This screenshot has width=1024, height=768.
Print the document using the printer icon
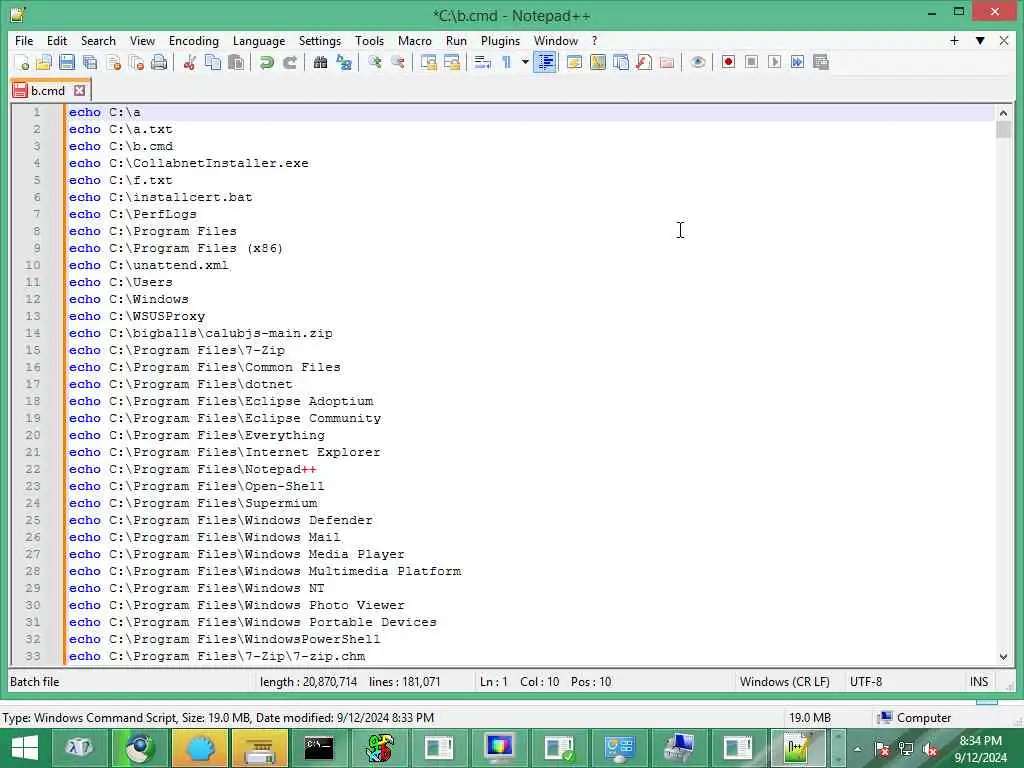coord(159,62)
